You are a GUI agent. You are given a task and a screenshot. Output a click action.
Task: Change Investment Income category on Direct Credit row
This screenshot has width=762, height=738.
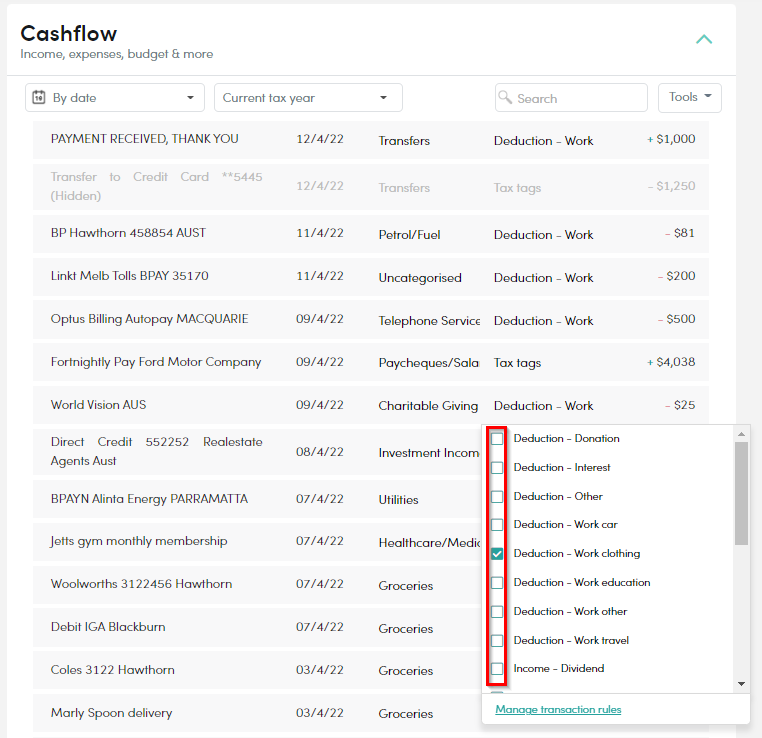429,453
